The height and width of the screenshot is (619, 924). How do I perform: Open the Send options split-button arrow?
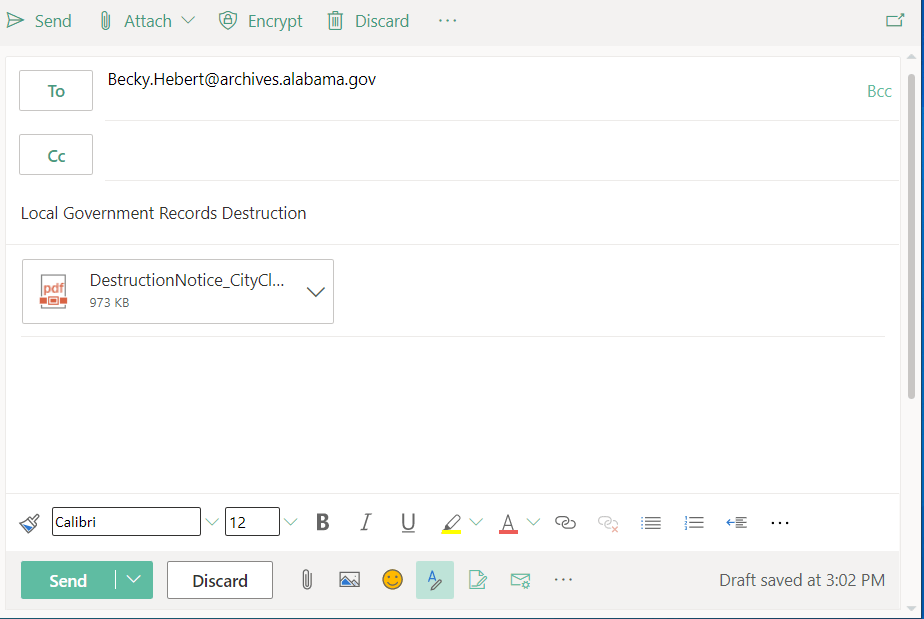click(133, 580)
